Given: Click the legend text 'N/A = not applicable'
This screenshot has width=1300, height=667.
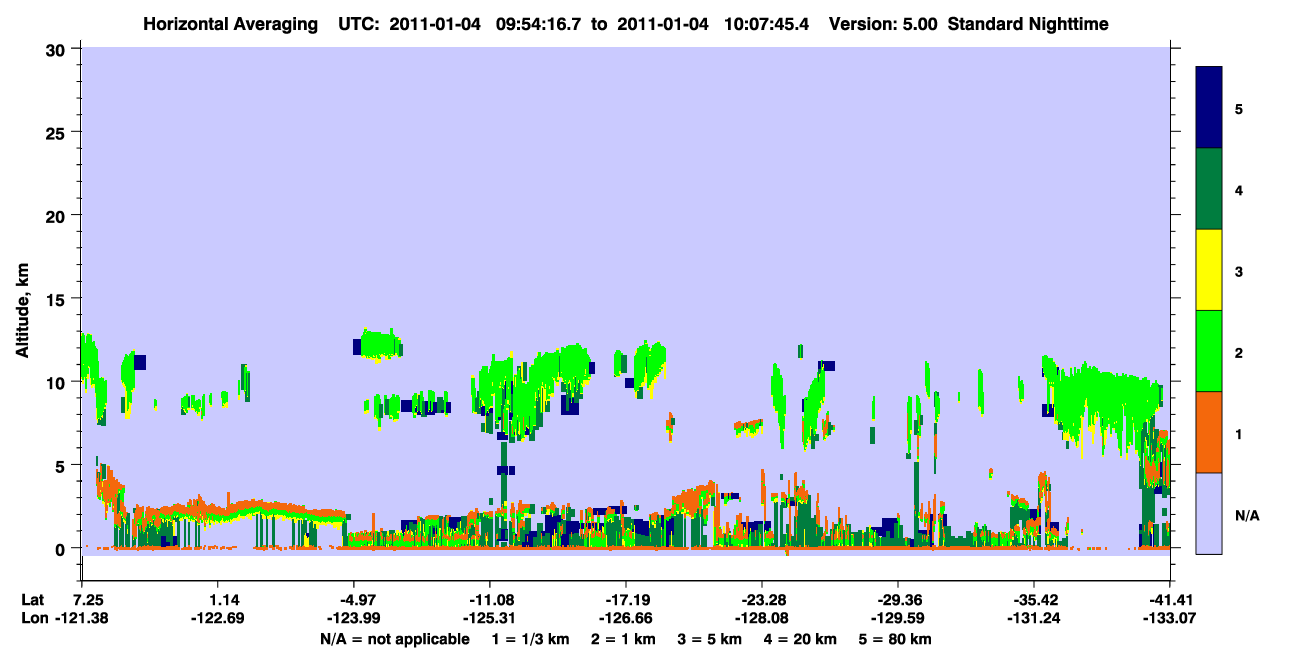Looking at the screenshot, I should click(394, 639).
